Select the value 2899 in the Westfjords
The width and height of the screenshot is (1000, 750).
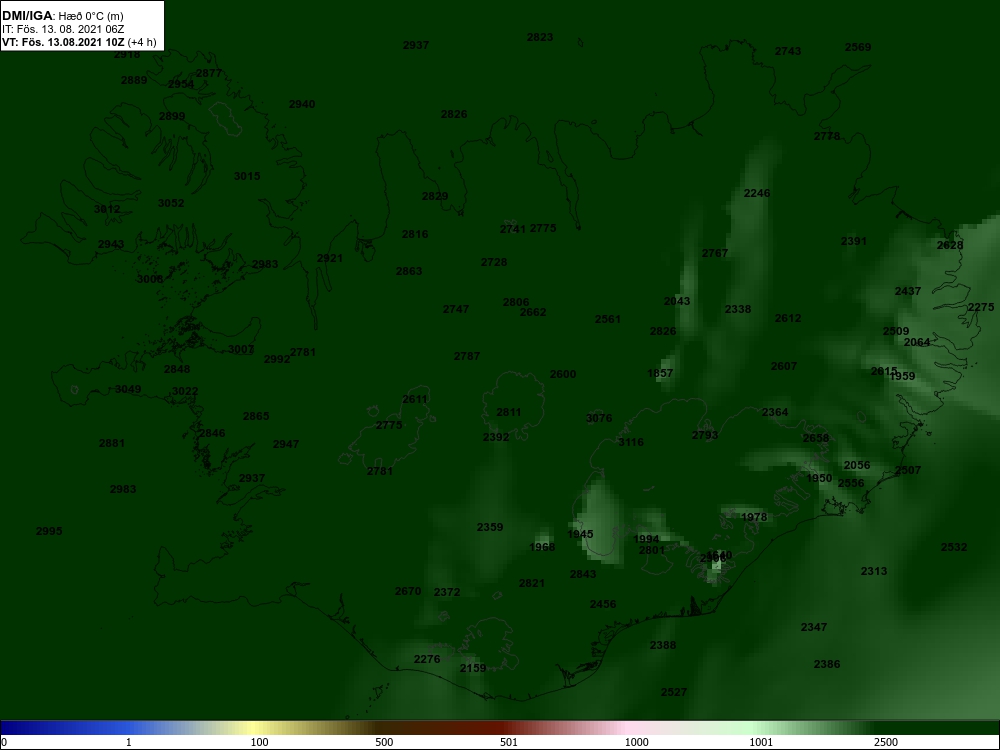[172, 116]
